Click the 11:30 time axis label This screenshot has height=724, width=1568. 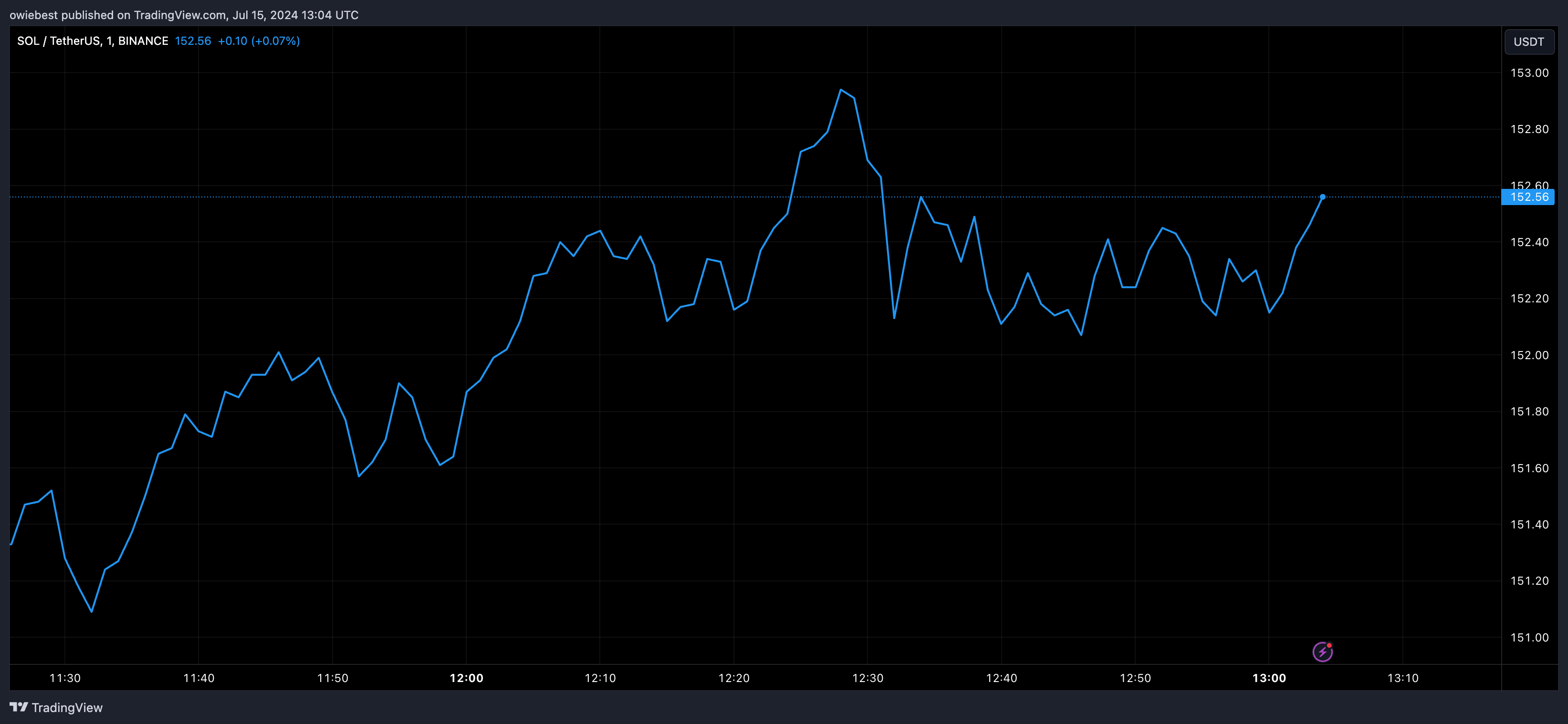point(65,678)
